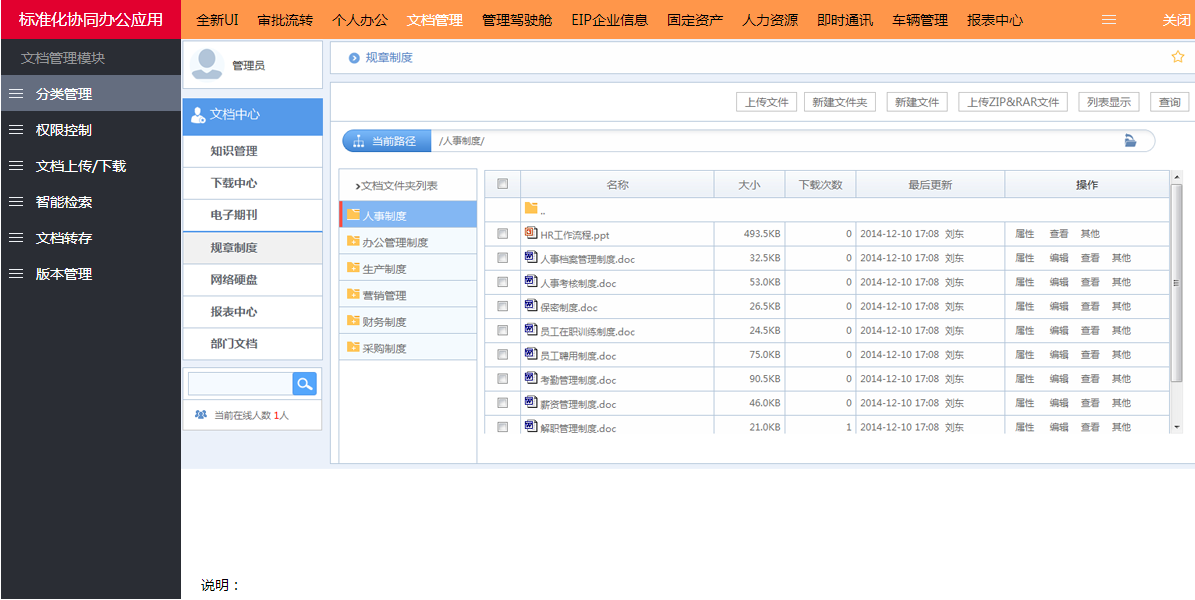This screenshot has width=1195, height=600.
Task: Select 知识管理 in 文档中心 menu
Action: (x=252, y=151)
